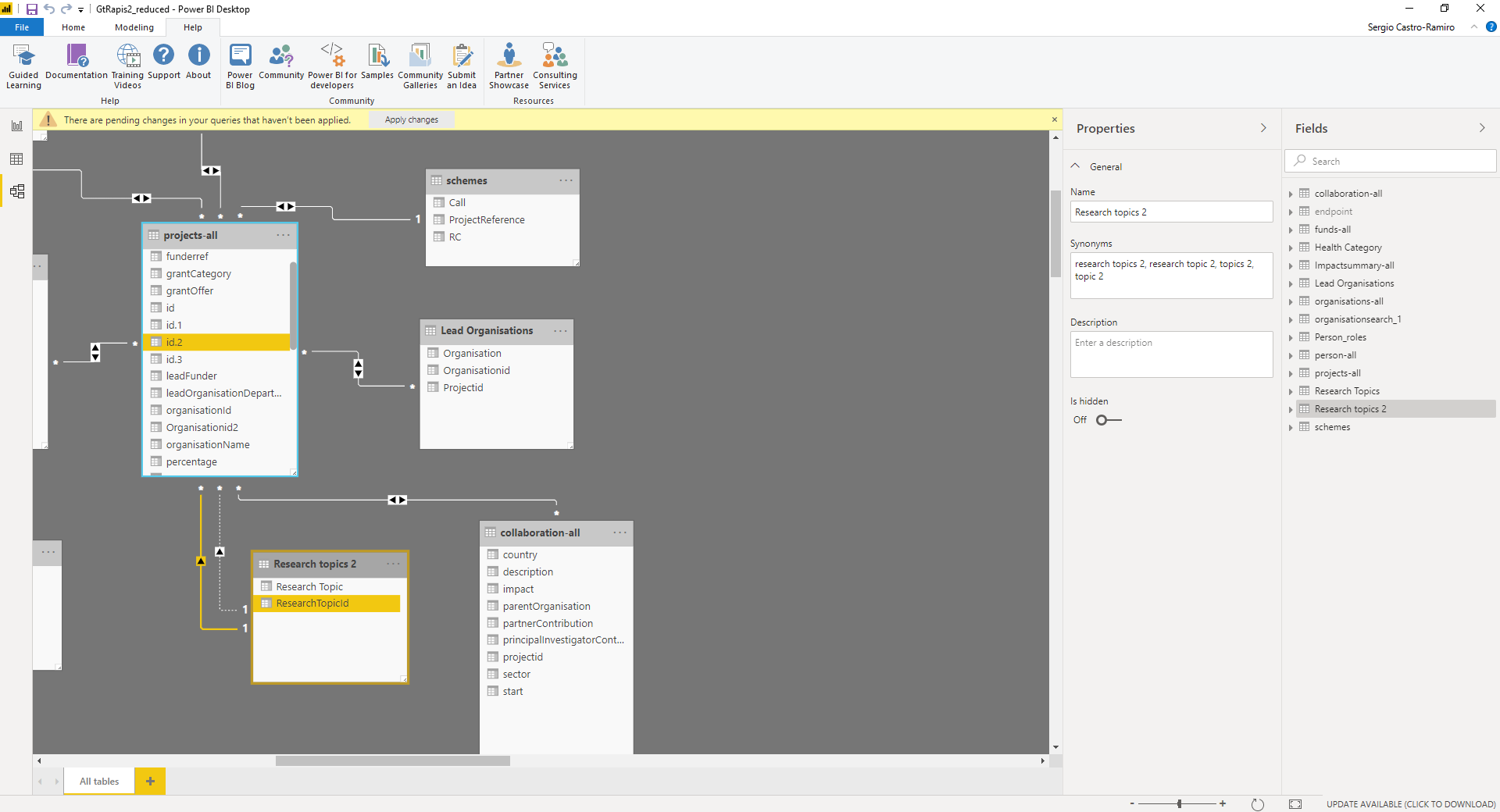Click the Save icon in title bar

click(x=31, y=9)
